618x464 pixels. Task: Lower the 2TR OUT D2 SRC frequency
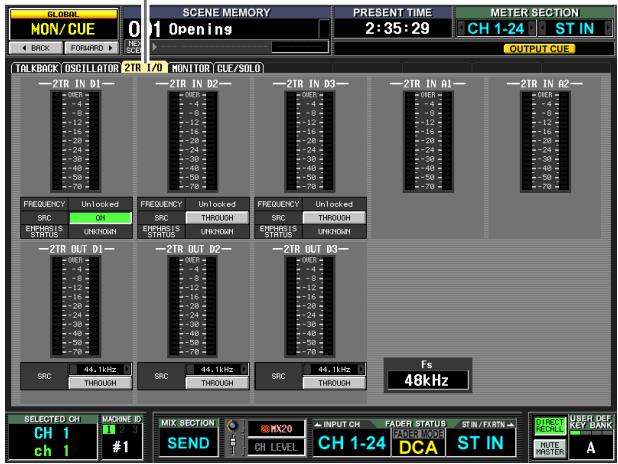point(190,369)
